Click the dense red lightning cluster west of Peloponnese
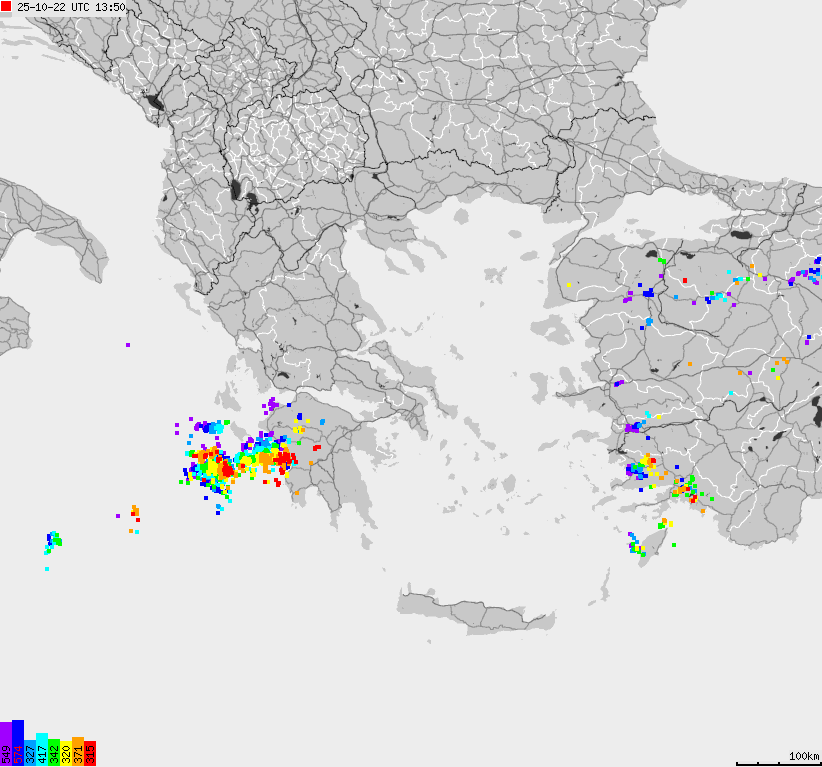Screen dimensions: 822x767 click(226, 467)
